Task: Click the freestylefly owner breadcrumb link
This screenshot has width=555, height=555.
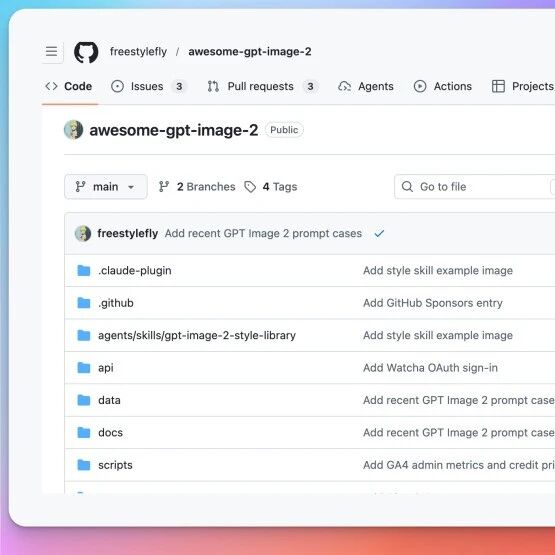Action: pyautogui.click(x=138, y=52)
